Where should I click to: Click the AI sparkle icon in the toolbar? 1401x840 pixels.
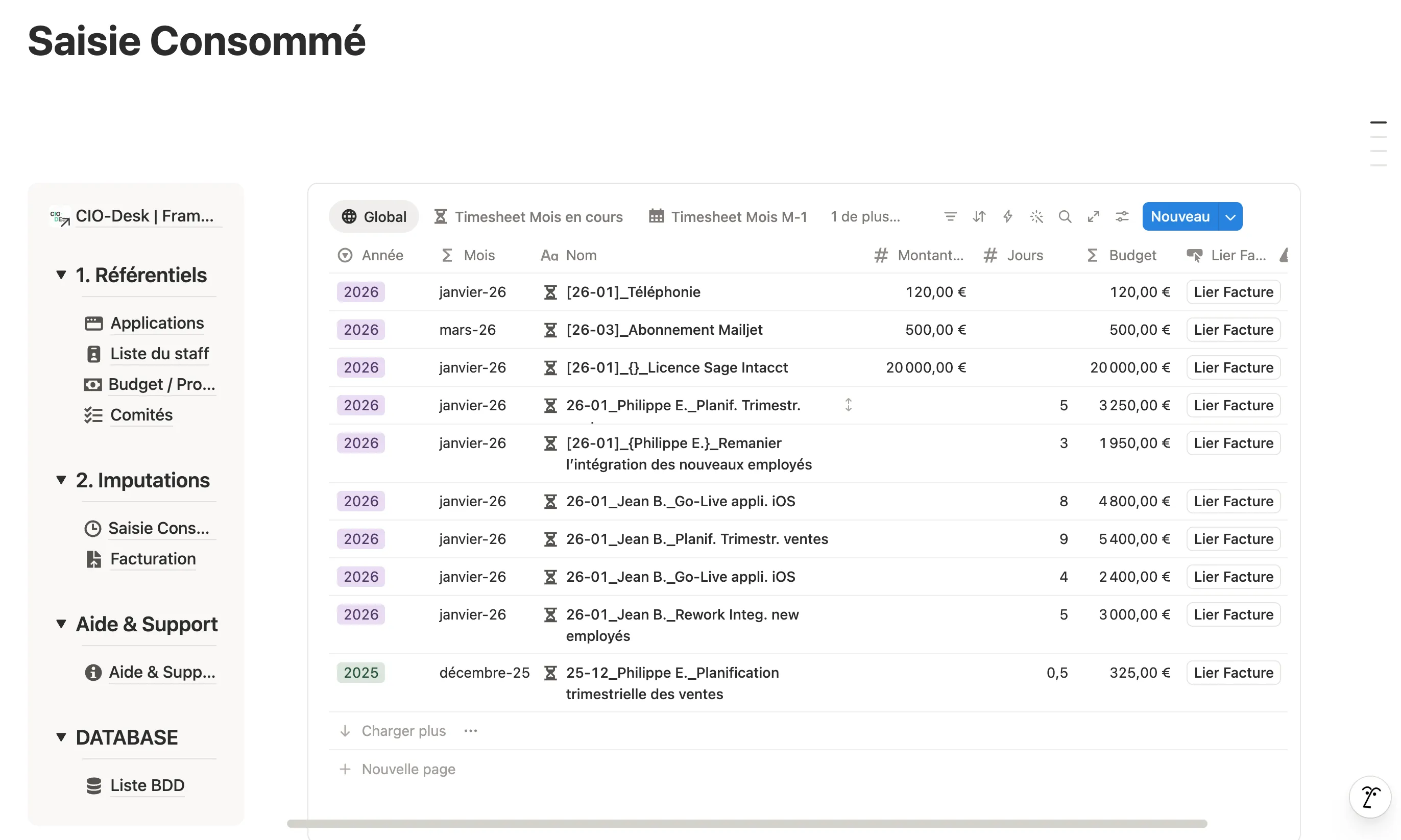(1036, 216)
